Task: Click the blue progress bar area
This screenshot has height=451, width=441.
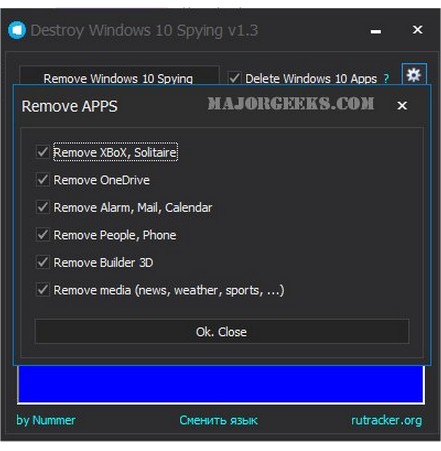Action: coord(221,384)
